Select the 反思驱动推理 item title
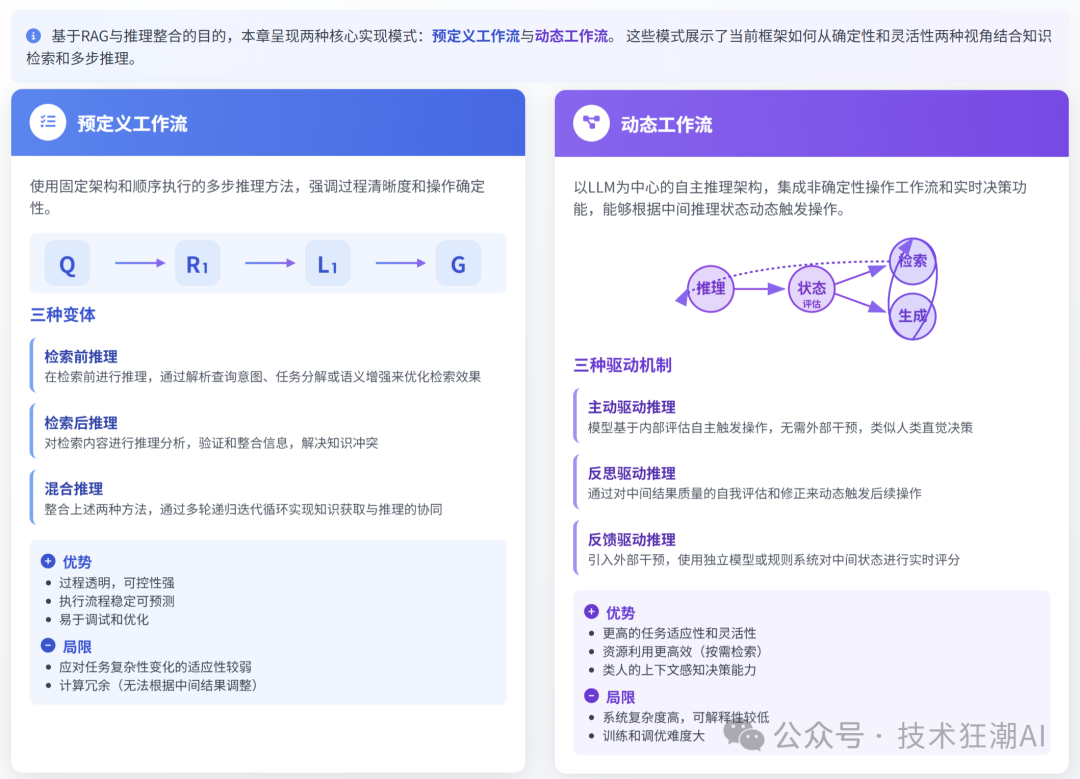Viewport: 1080px width, 779px height. 631,473
